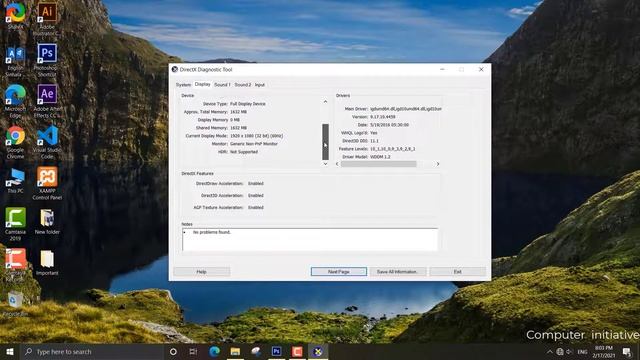Select the Recycle Bin desktop icon
The width and height of the screenshot is (640, 360).
[x=15, y=304]
